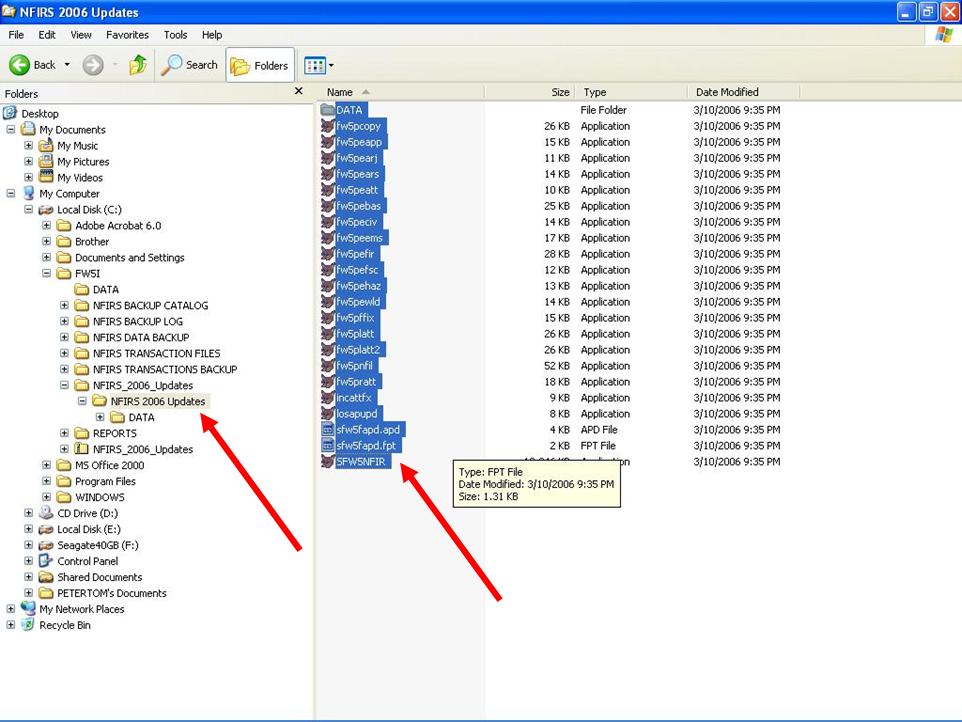Select Control Panel in folder tree
The height and width of the screenshot is (722, 962).
pos(87,561)
